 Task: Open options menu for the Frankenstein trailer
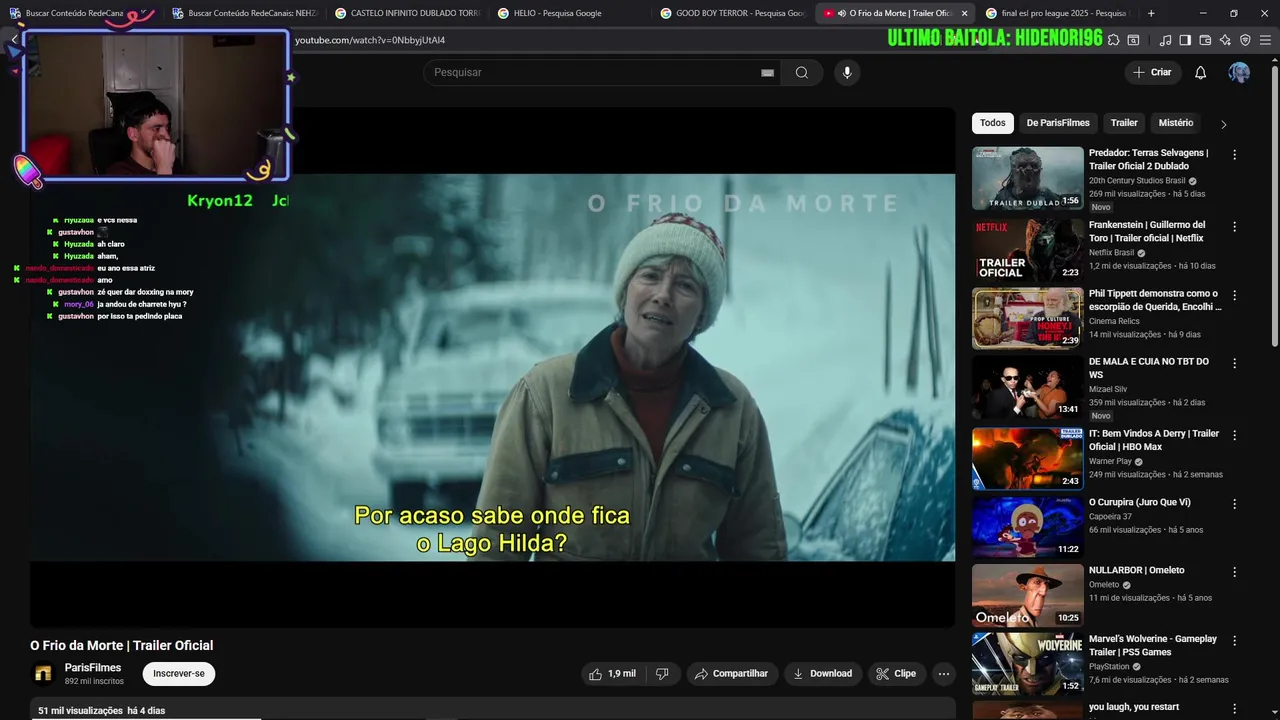click(1234, 227)
